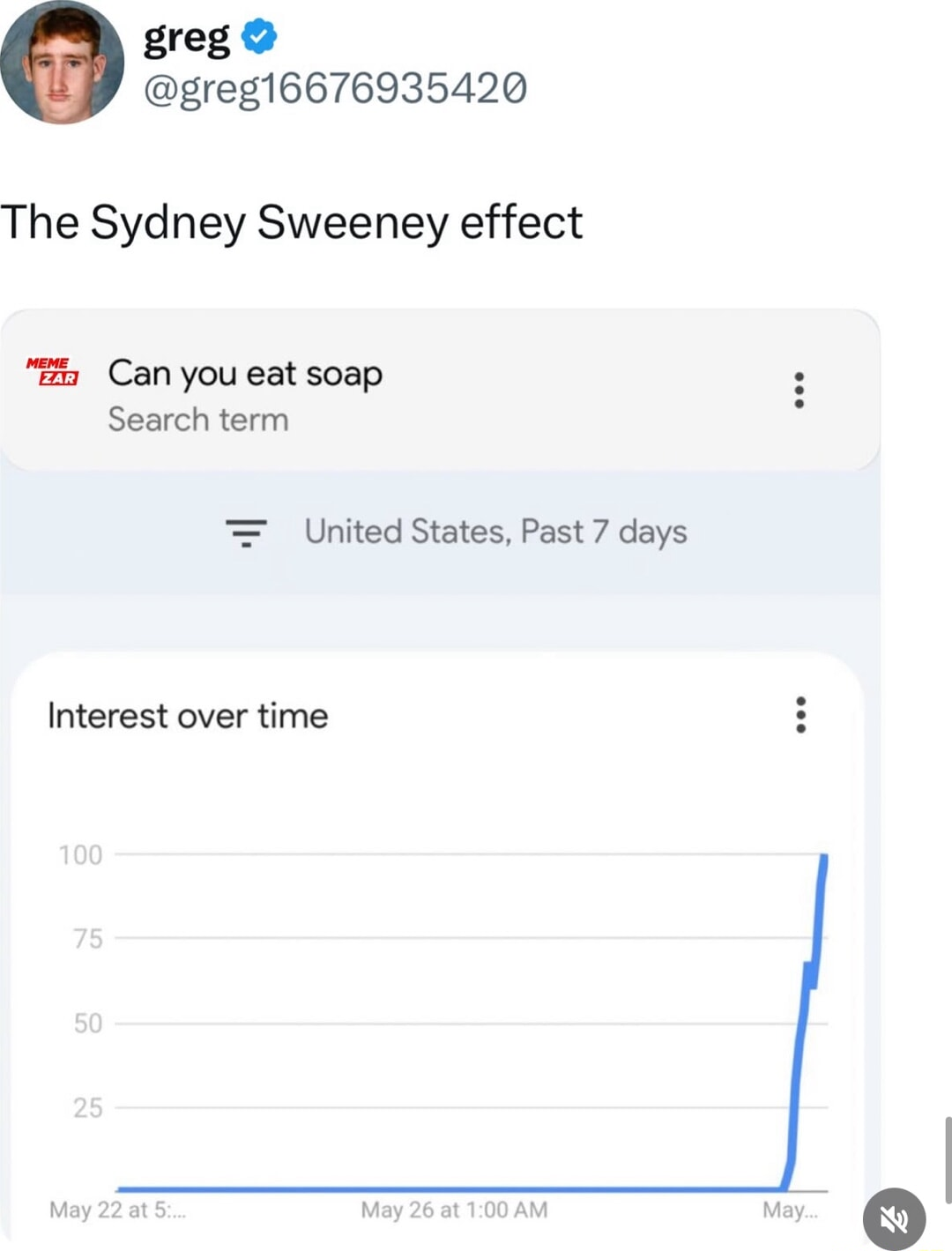Screen dimensions: 952x1251
Task: Open Interest over time three-dot menu
Action: point(800,714)
